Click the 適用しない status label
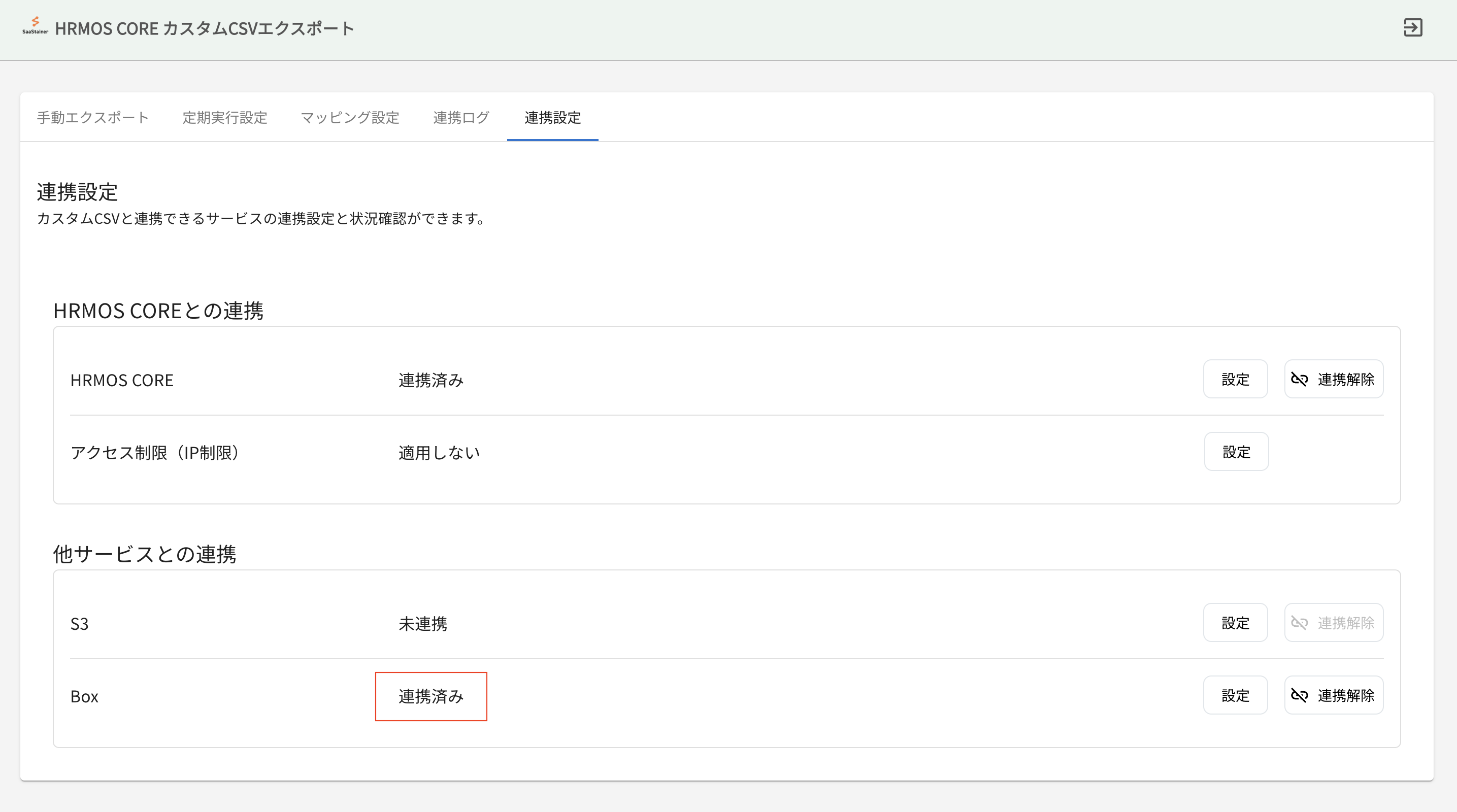 pos(439,453)
